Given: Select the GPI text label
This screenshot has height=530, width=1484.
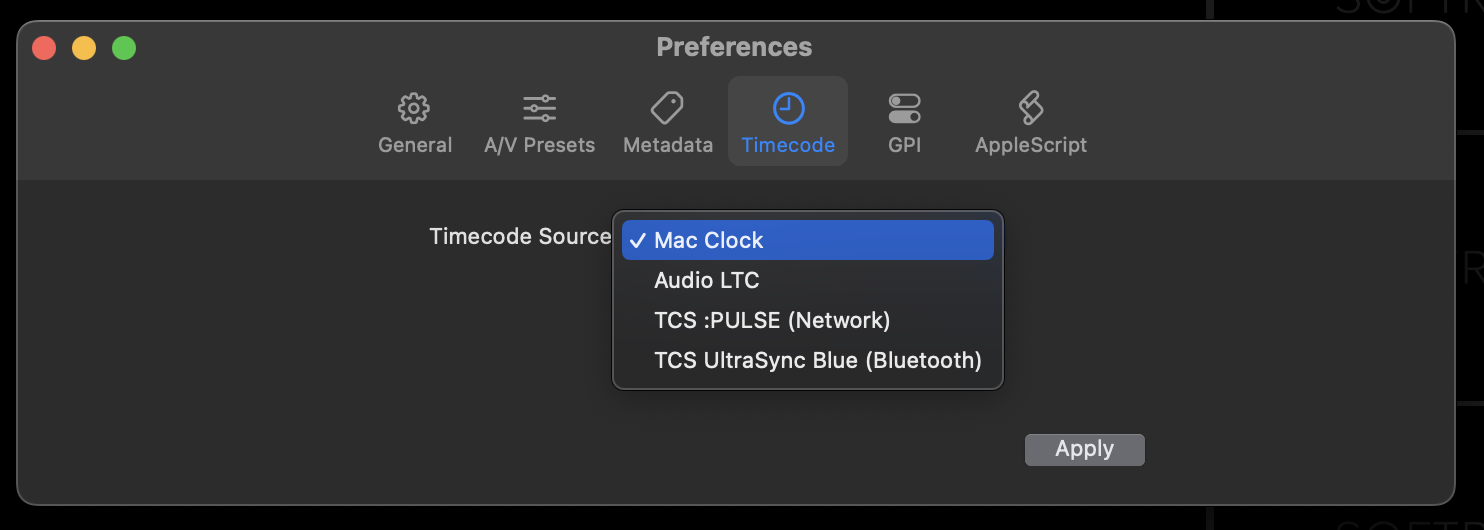Looking at the screenshot, I should pos(904,145).
